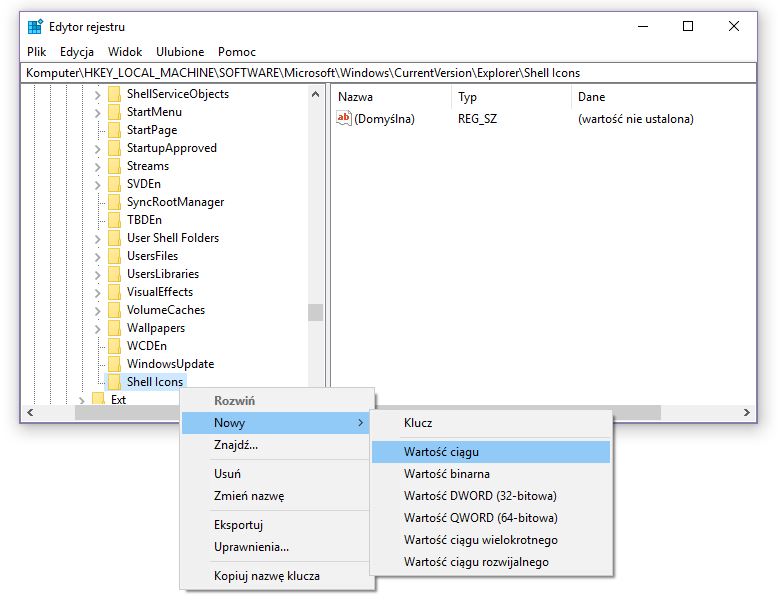Click the Typ column header
The image size is (778, 611).
pos(512,97)
